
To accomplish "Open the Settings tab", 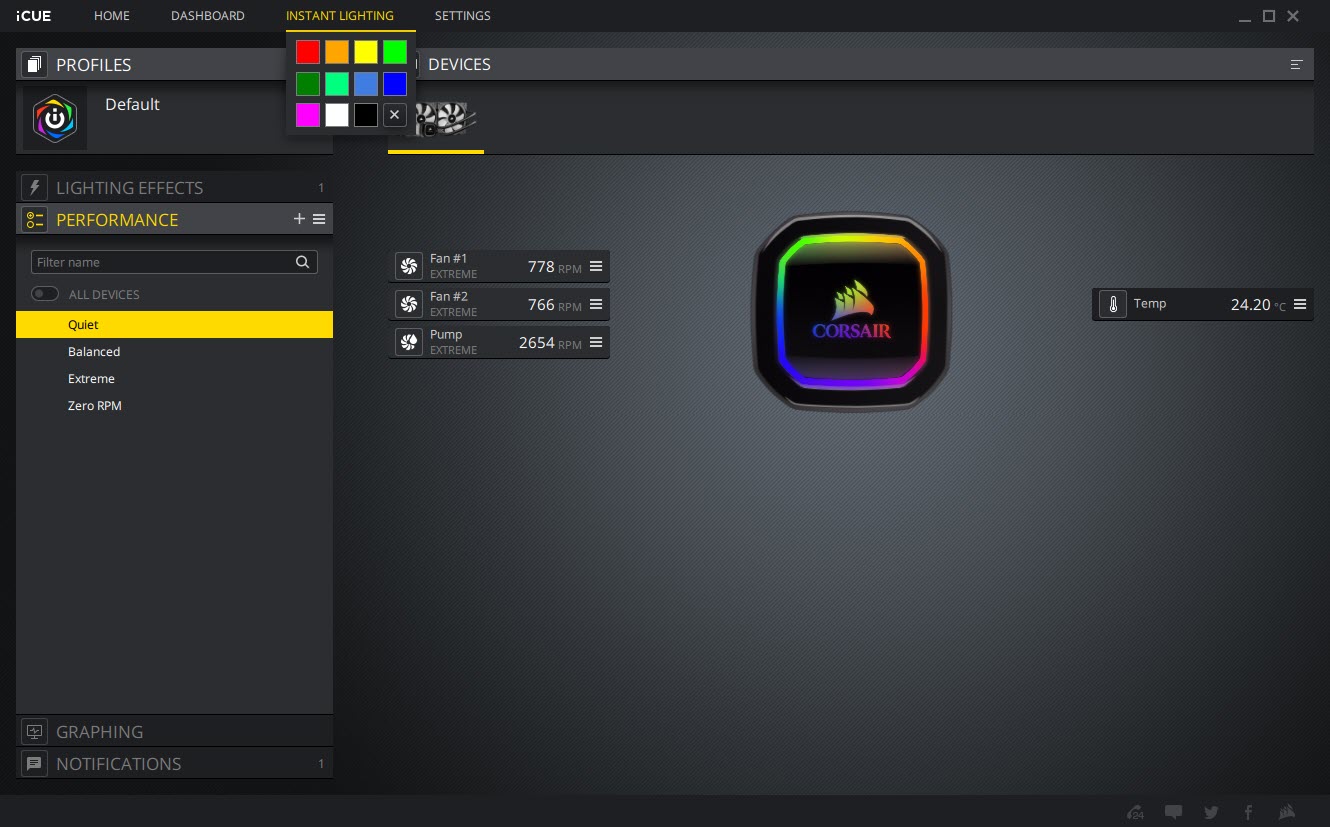I will pyautogui.click(x=463, y=16).
